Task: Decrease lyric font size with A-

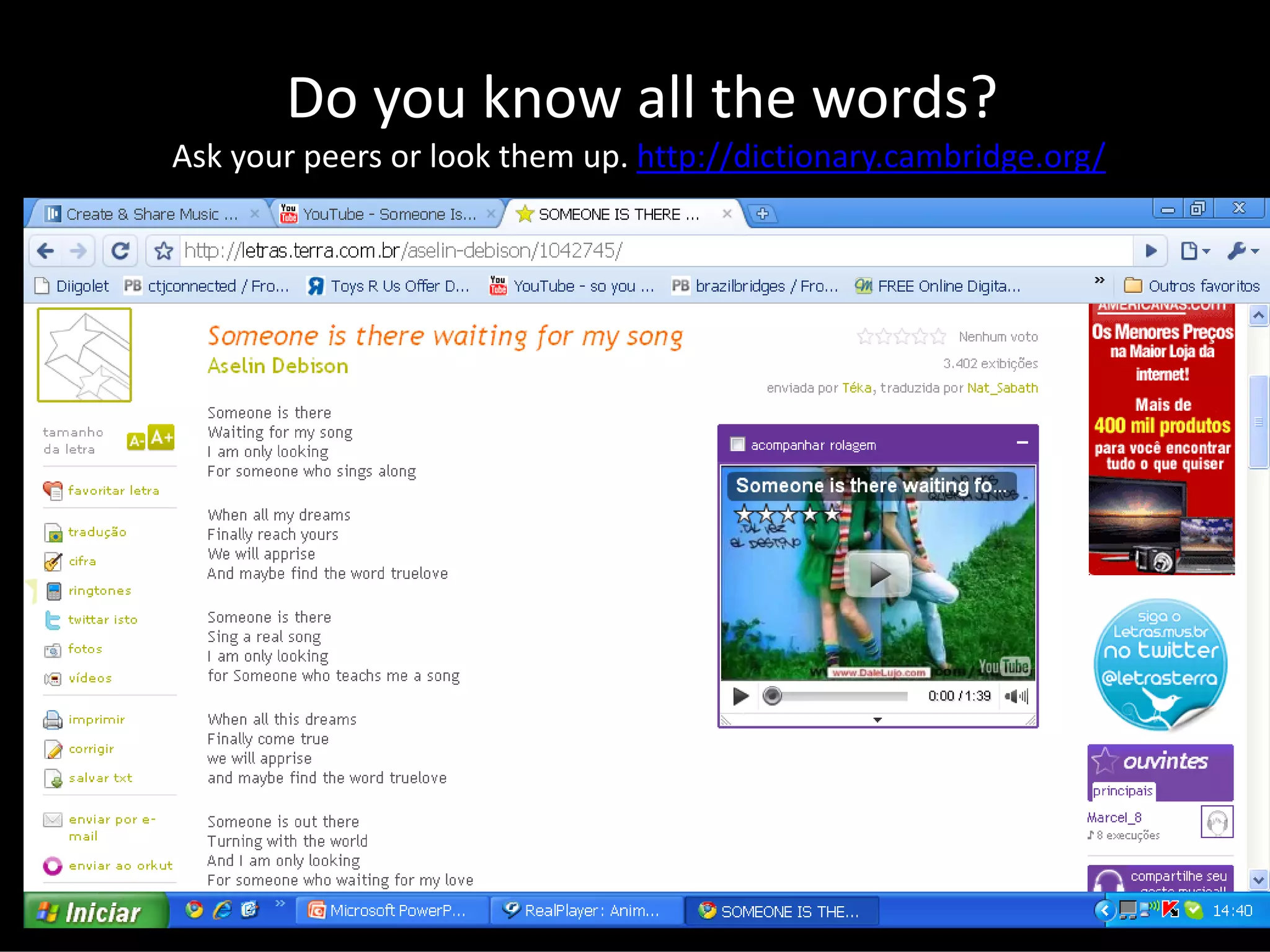Action: [x=136, y=441]
